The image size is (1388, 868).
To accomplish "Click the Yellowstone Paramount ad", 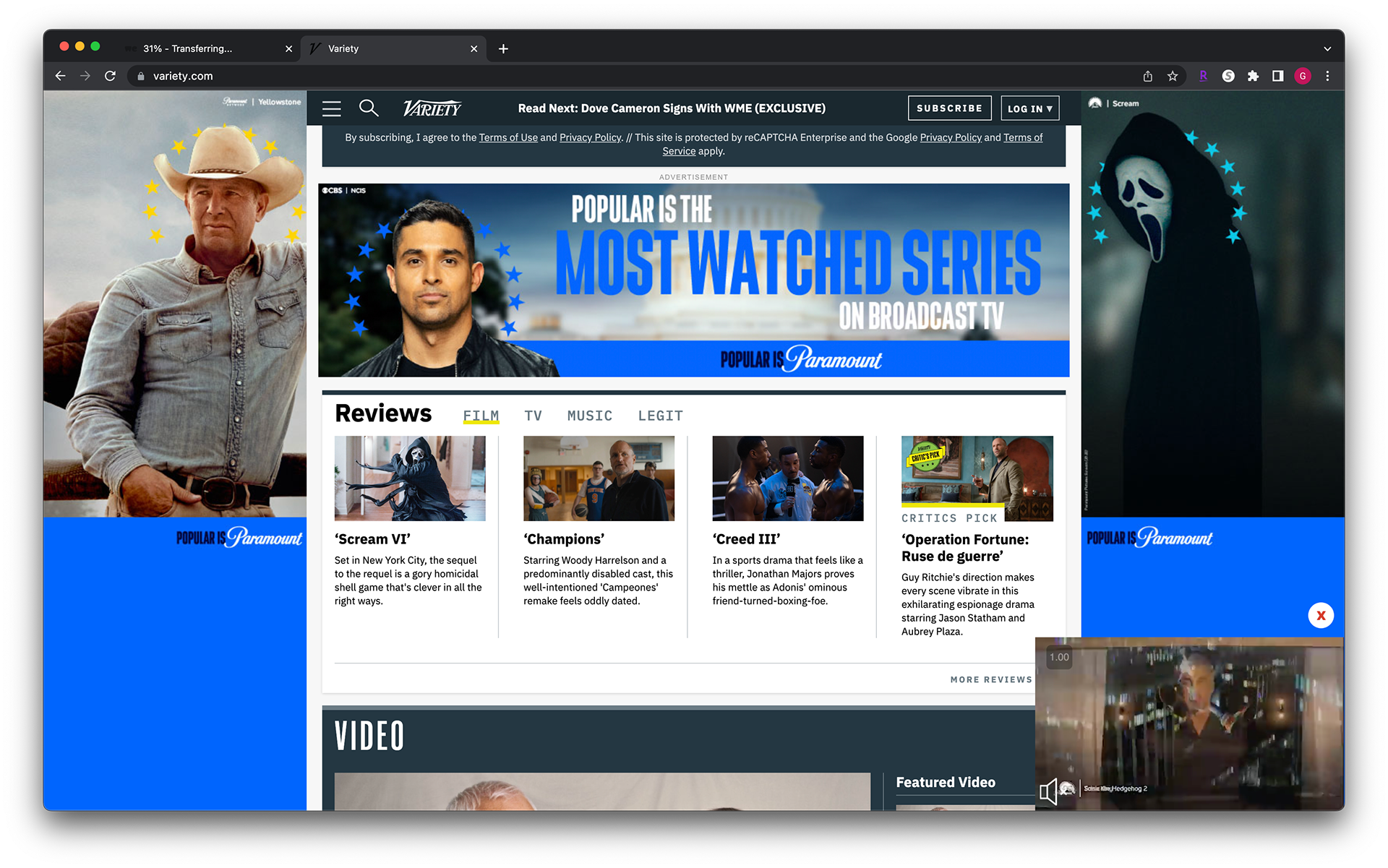I will pos(175,450).
